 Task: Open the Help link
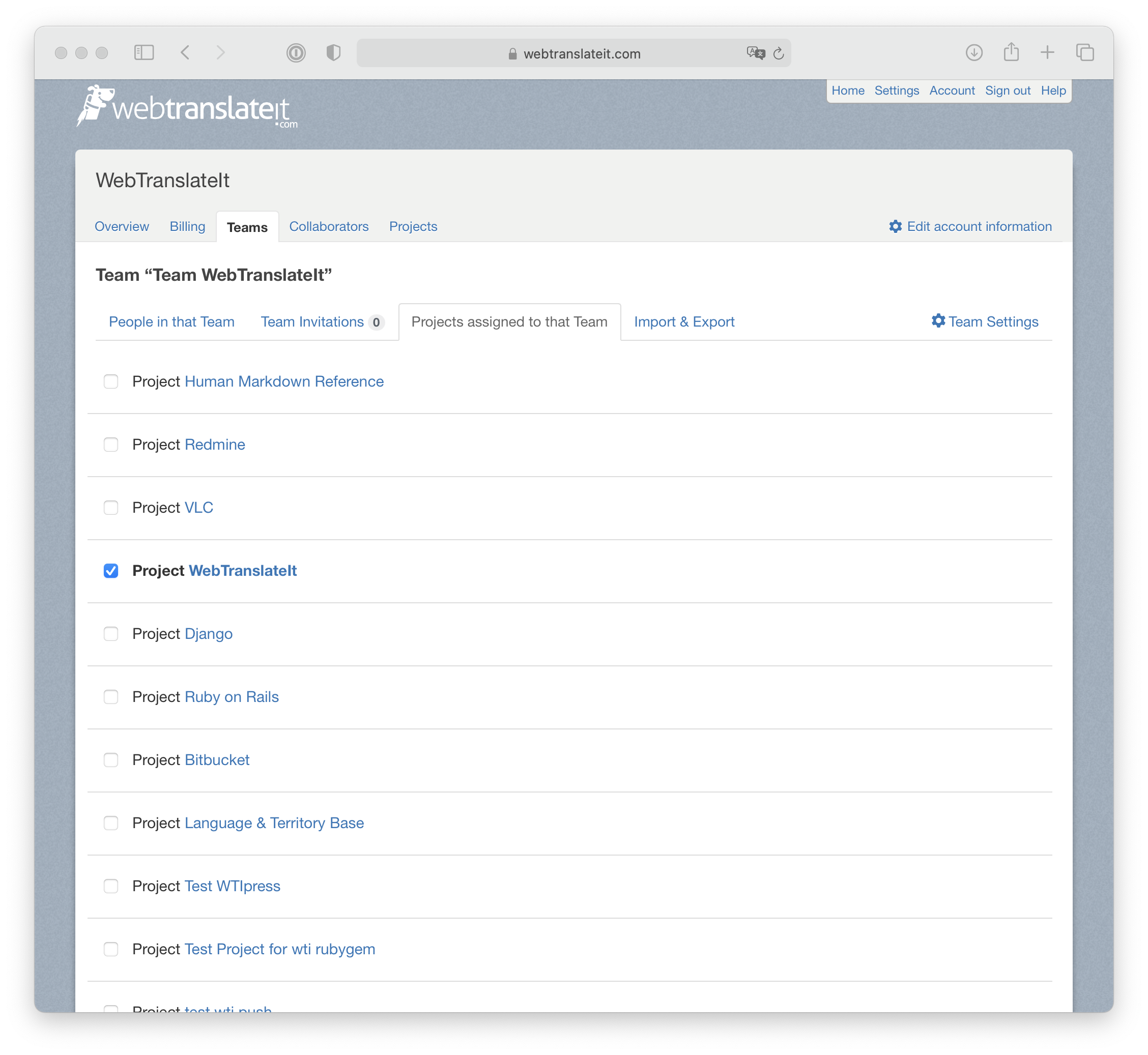pos(1053,91)
